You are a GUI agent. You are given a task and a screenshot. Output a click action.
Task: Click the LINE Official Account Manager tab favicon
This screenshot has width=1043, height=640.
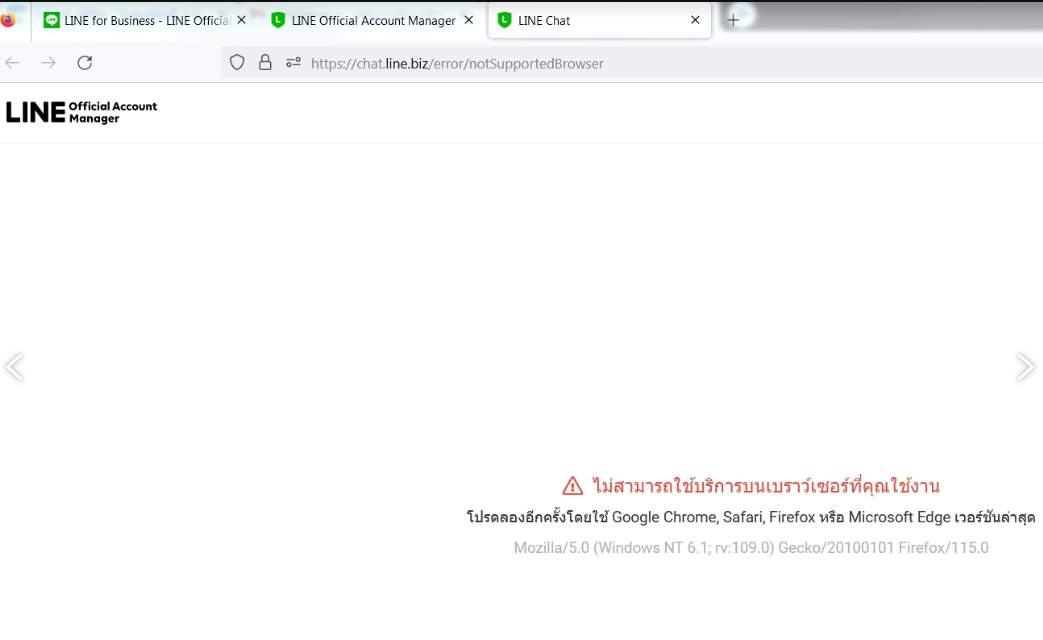click(278, 21)
